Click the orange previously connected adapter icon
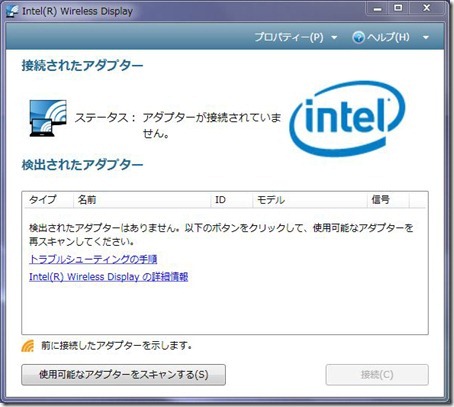This screenshot has width=454, height=407. (x=28, y=346)
